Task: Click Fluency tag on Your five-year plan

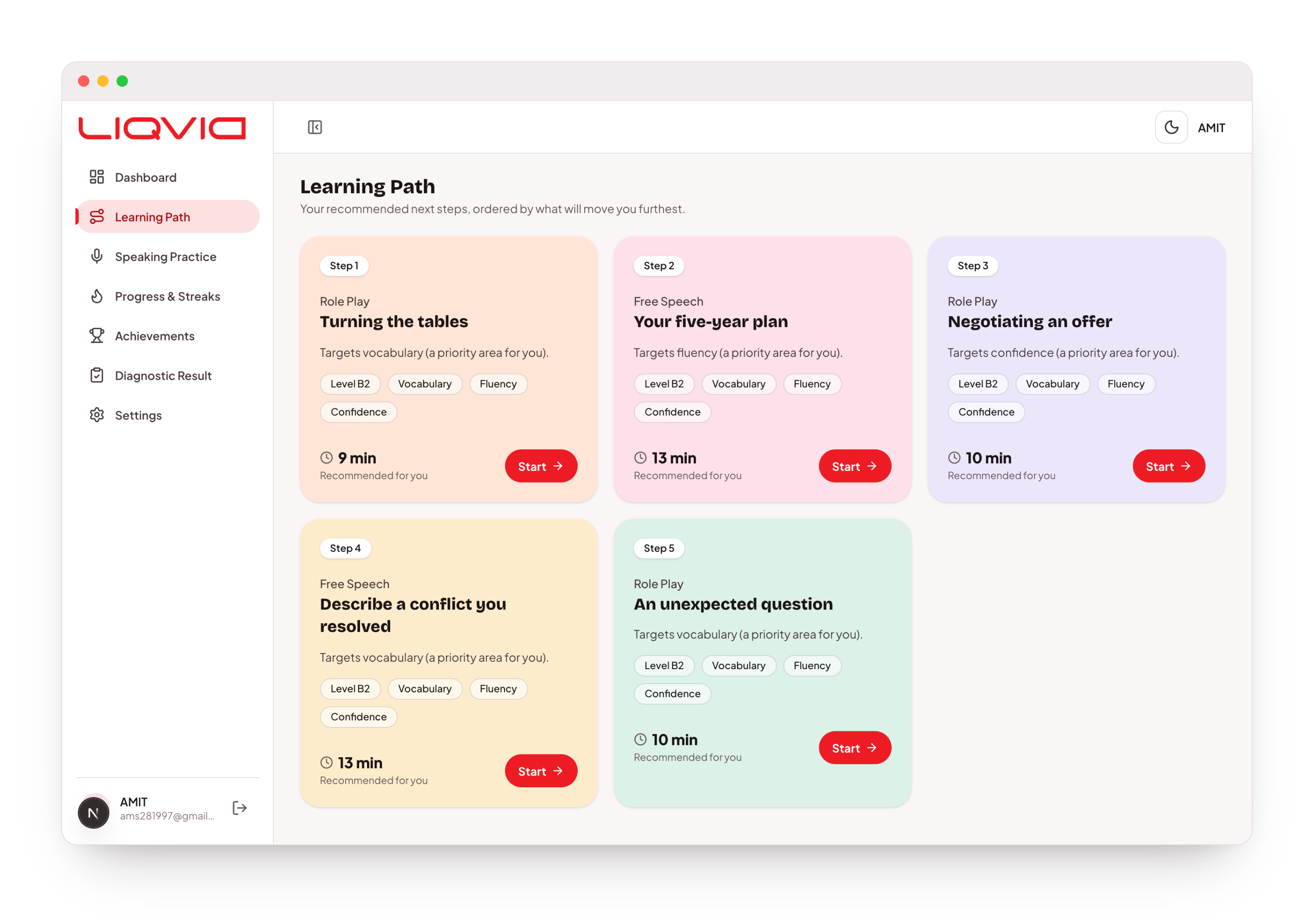Action: [812, 384]
